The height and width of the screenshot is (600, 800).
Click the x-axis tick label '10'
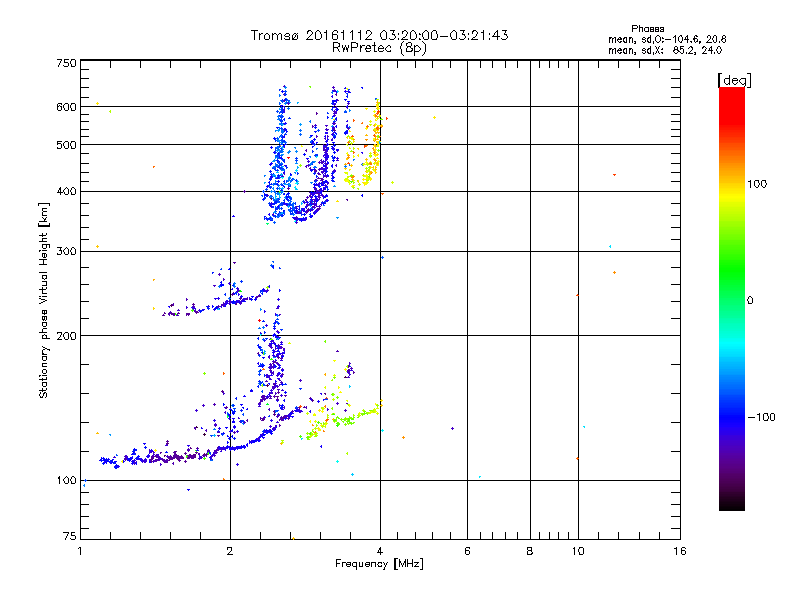click(578, 551)
